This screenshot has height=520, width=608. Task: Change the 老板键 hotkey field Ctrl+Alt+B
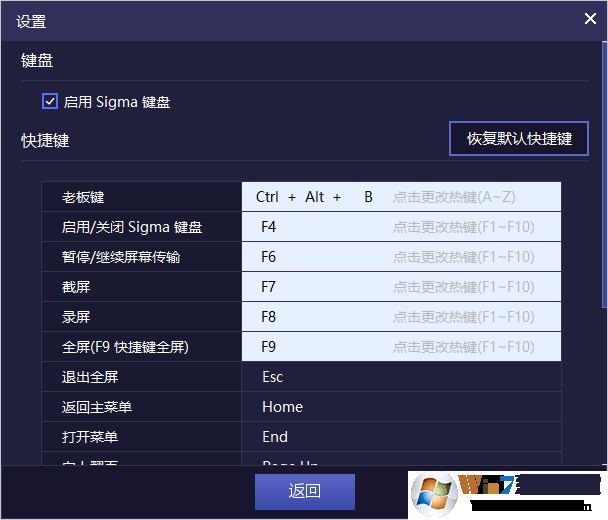coord(401,197)
